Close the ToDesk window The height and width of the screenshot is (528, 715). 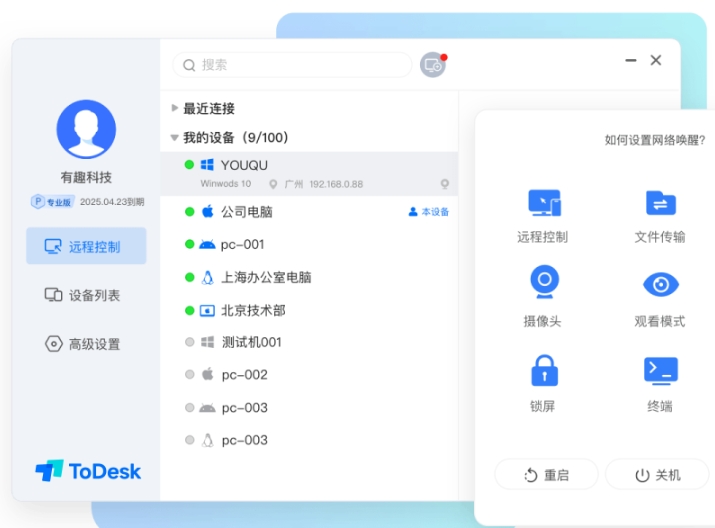[x=656, y=60]
